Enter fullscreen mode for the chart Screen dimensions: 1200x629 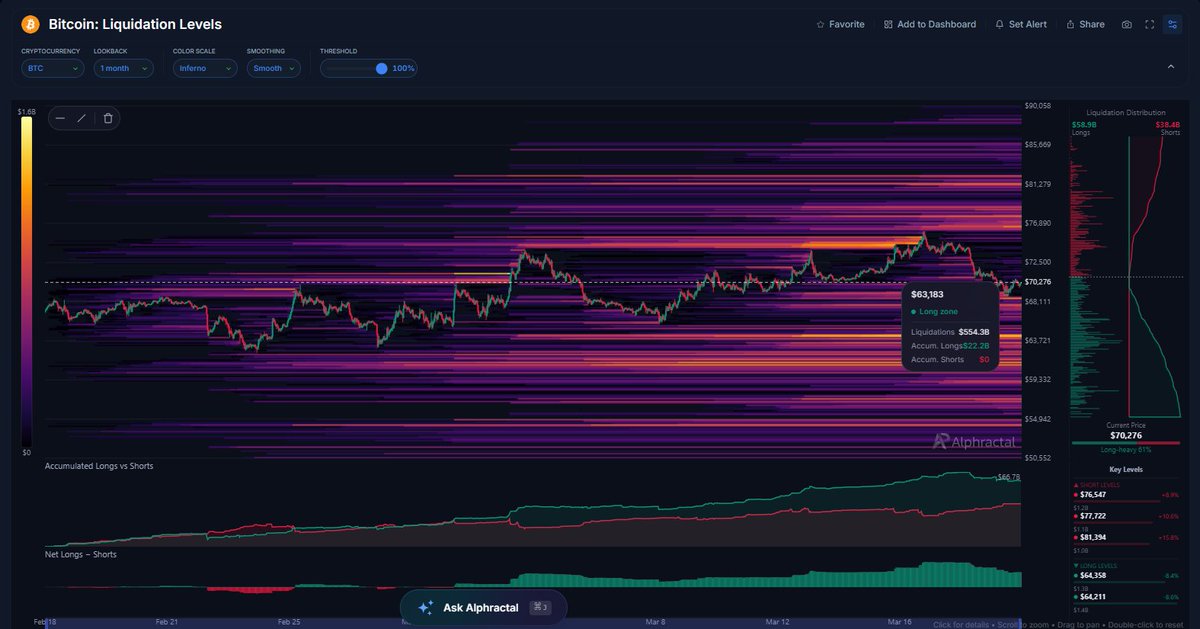[1149, 24]
